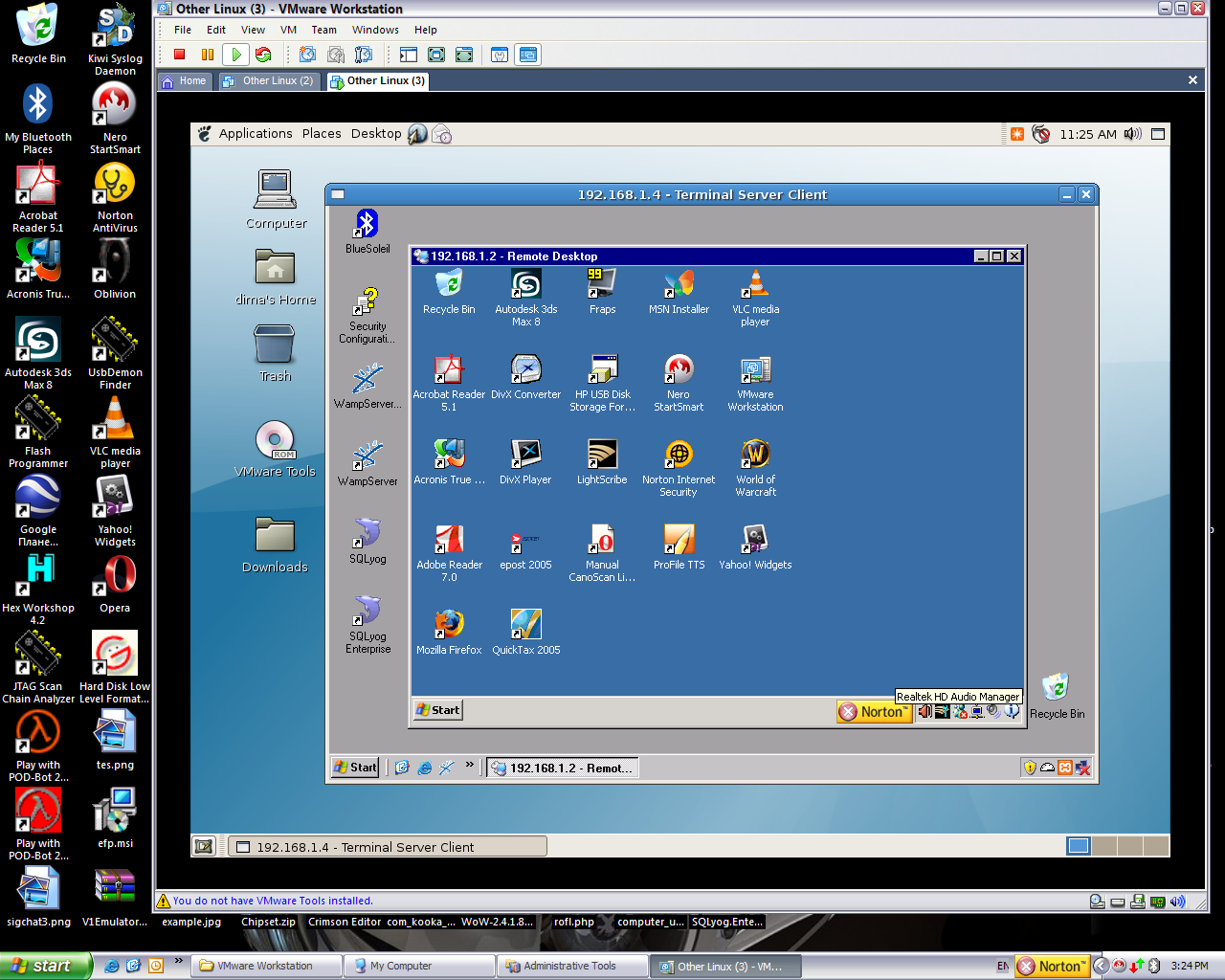This screenshot has height=980, width=1225.
Task: Enter full screen mode in VMware toolbar
Action: tap(436, 55)
